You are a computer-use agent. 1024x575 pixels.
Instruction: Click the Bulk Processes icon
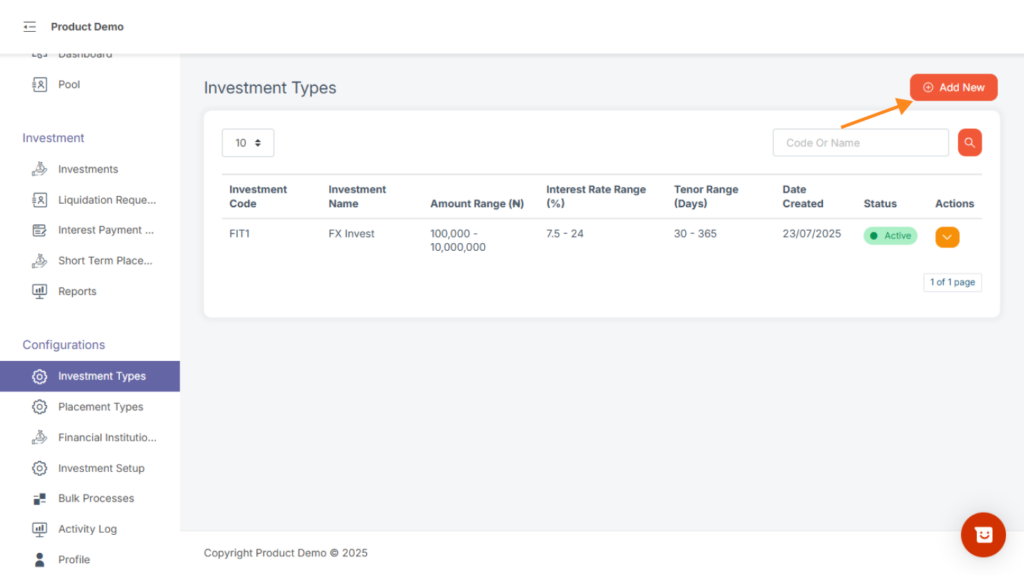(x=40, y=498)
